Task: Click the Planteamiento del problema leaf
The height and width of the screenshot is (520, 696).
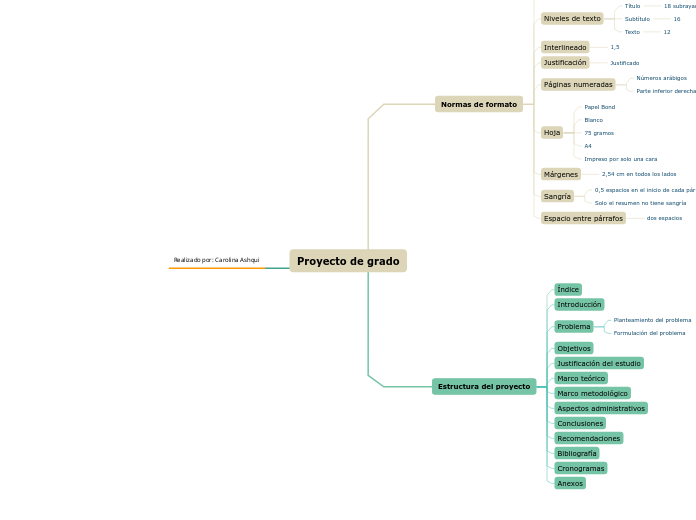Action: coord(652,320)
